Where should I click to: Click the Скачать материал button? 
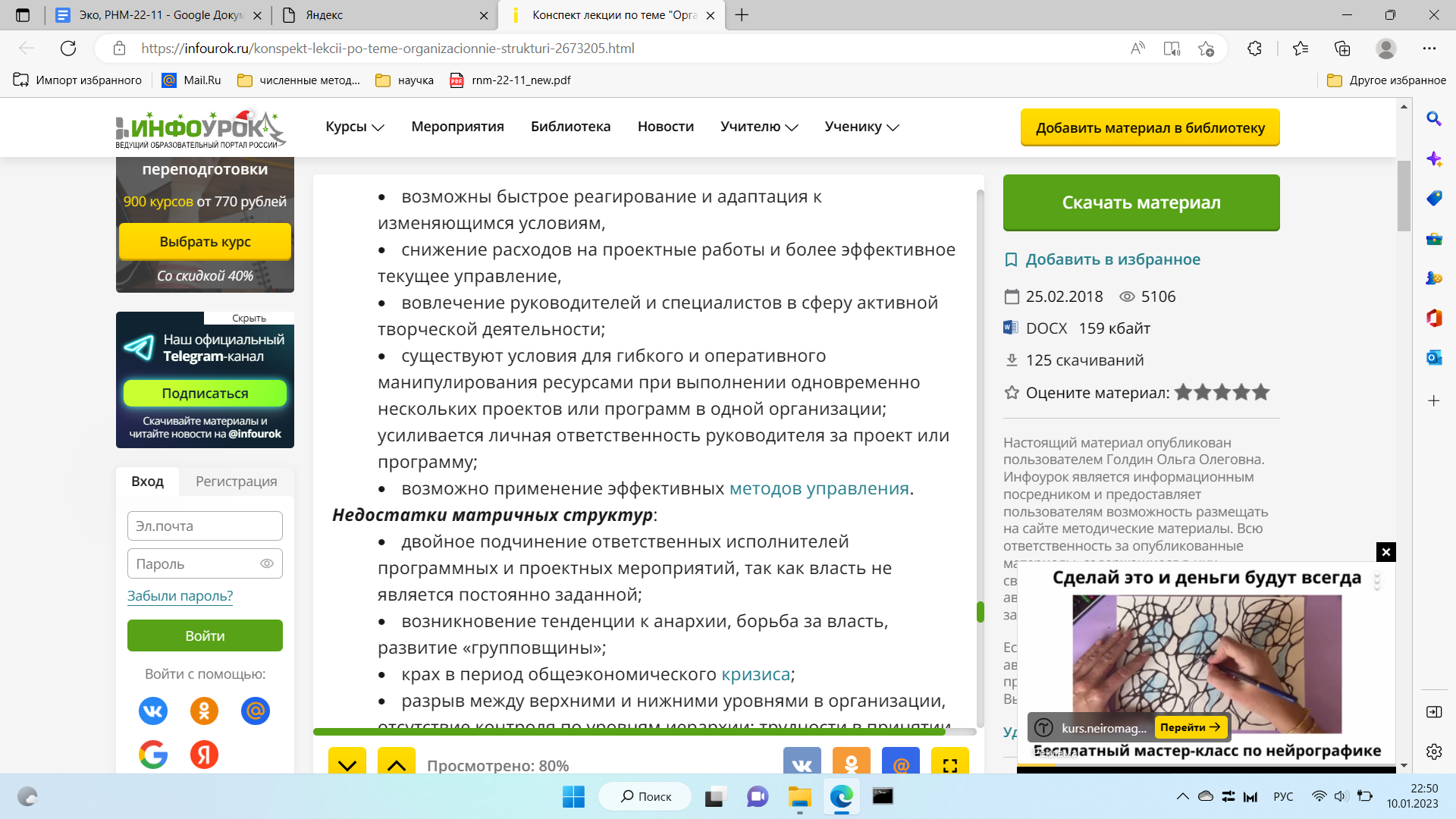(x=1141, y=202)
